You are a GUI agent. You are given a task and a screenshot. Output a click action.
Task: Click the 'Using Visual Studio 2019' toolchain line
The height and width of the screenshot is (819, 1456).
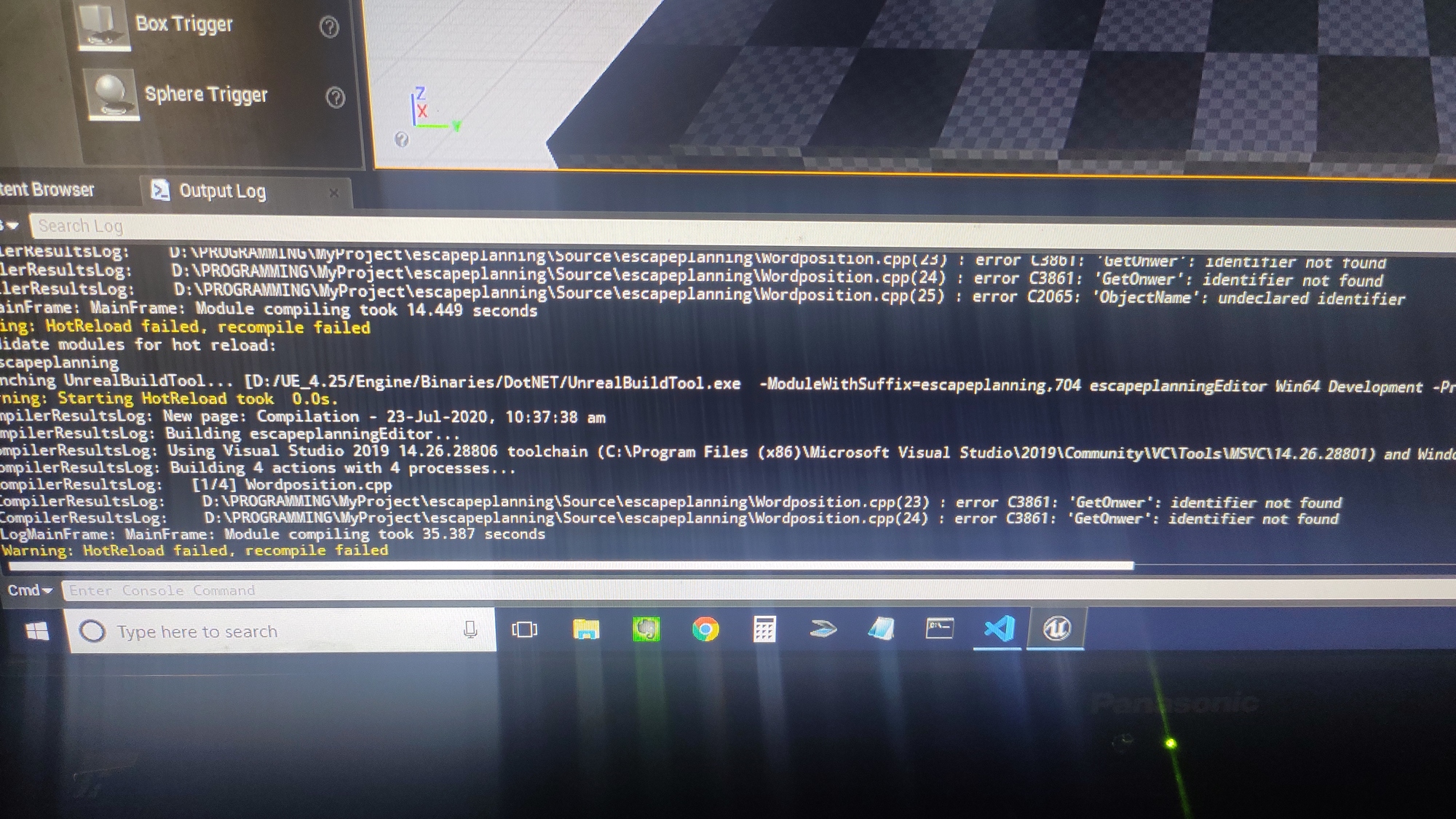coord(728,451)
